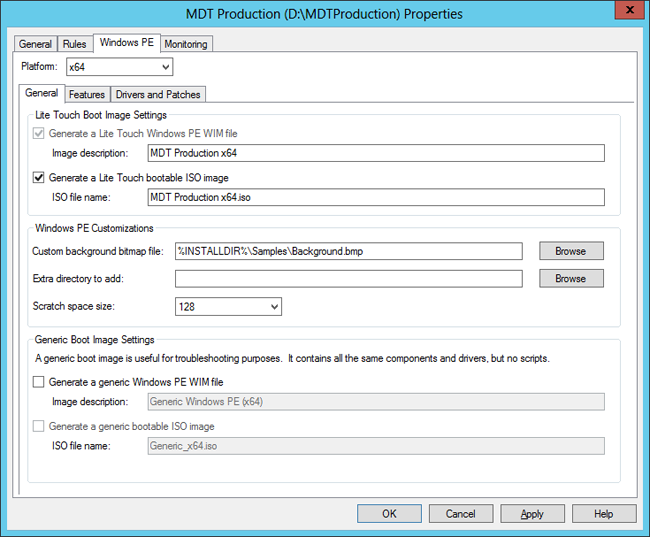The height and width of the screenshot is (537, 650).
Task: Click the Lite Touch ISO file name field
Action: coord(375,197)
